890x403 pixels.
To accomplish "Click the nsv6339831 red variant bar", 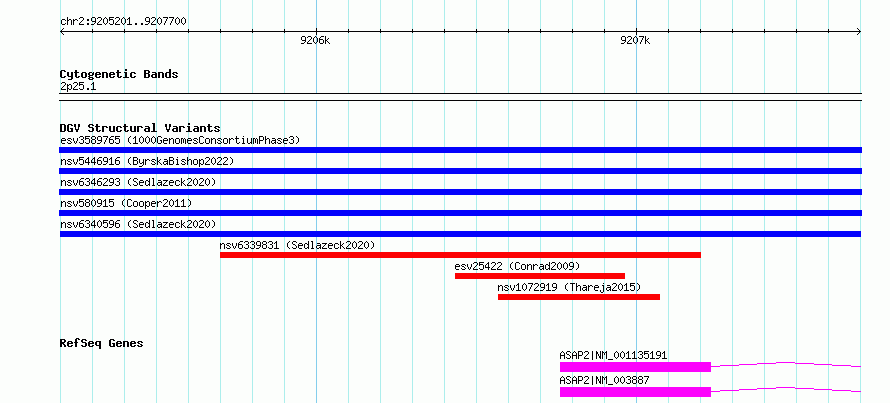I will coord(460,255).
